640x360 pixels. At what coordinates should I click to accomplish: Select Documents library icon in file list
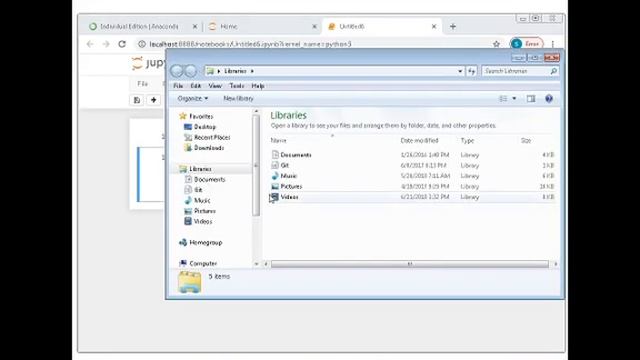275,155
